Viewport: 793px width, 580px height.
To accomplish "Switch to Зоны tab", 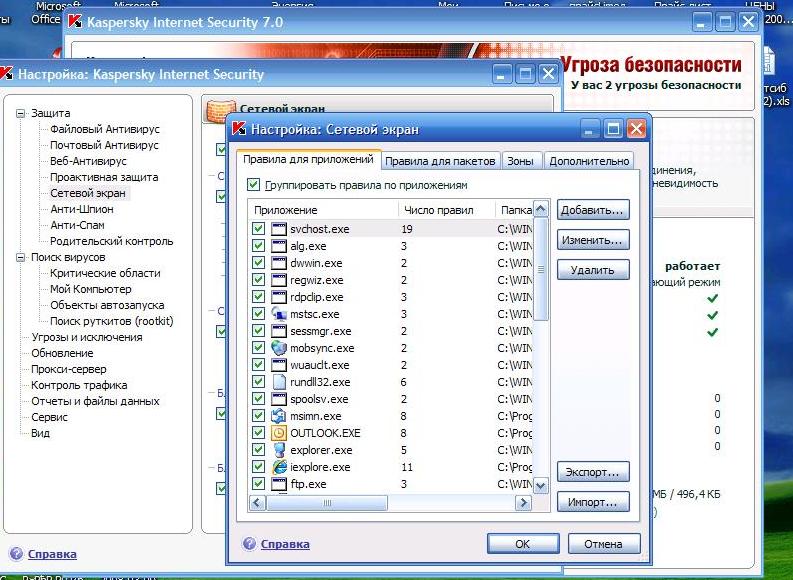I will pyautogui.click(x=520, y=161).
